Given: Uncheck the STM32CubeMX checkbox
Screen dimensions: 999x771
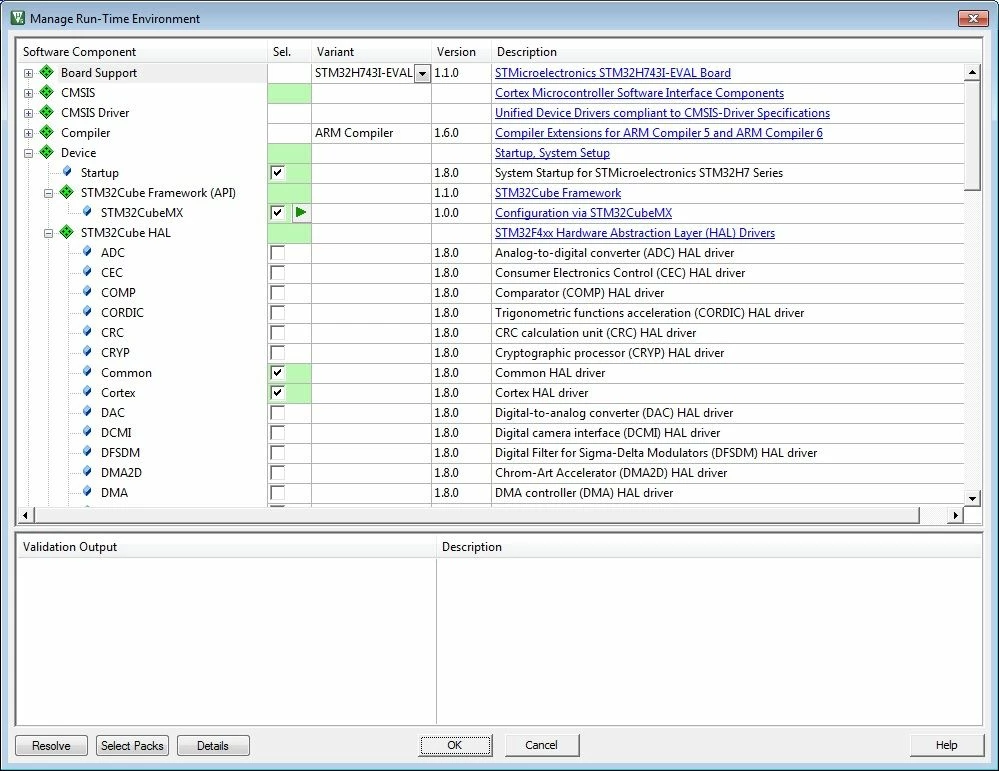Looking at the screenshot, I should pyautogui.click(x=277, y=213).
